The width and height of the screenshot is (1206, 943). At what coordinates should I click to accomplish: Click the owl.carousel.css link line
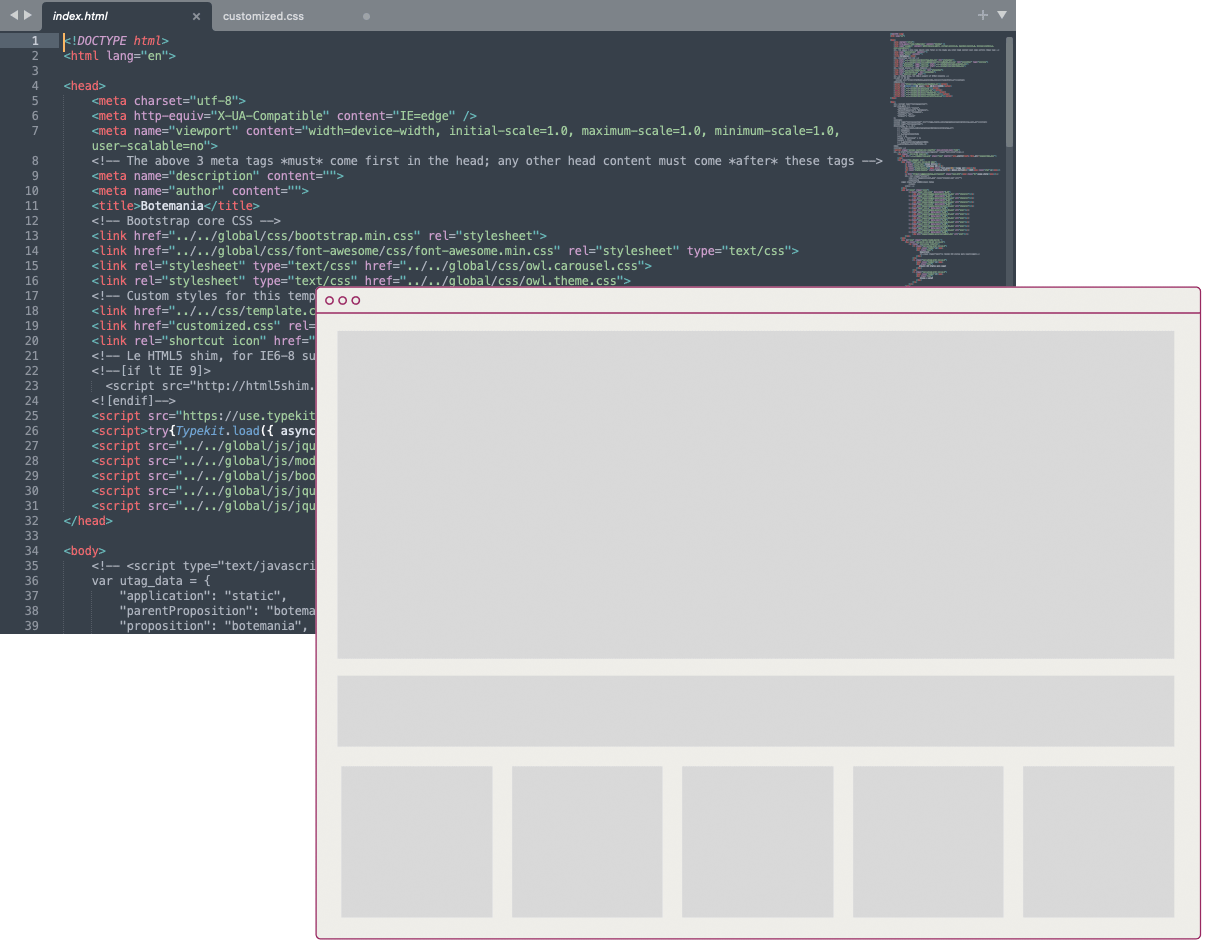point(371,266)
